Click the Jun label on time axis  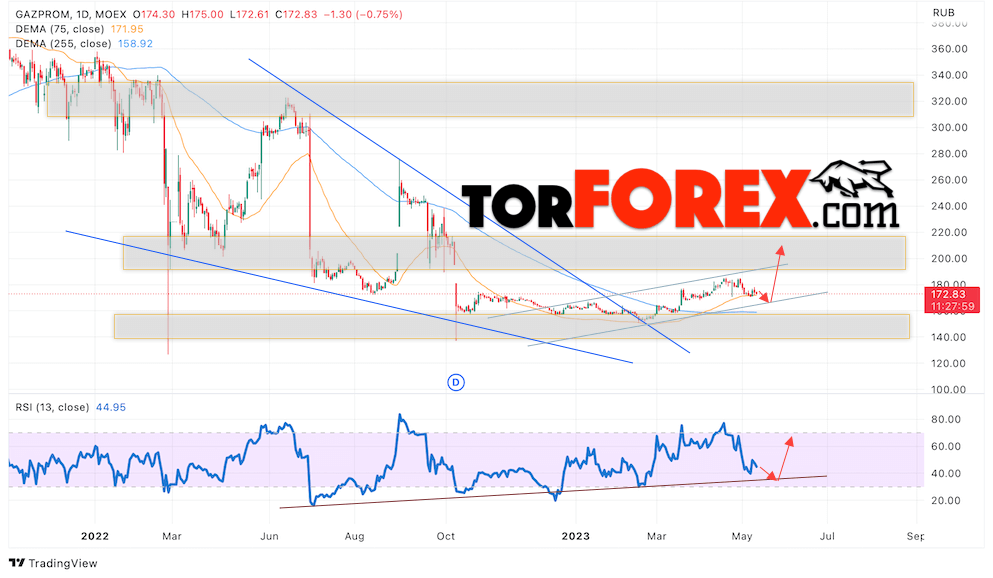point(269,536)
